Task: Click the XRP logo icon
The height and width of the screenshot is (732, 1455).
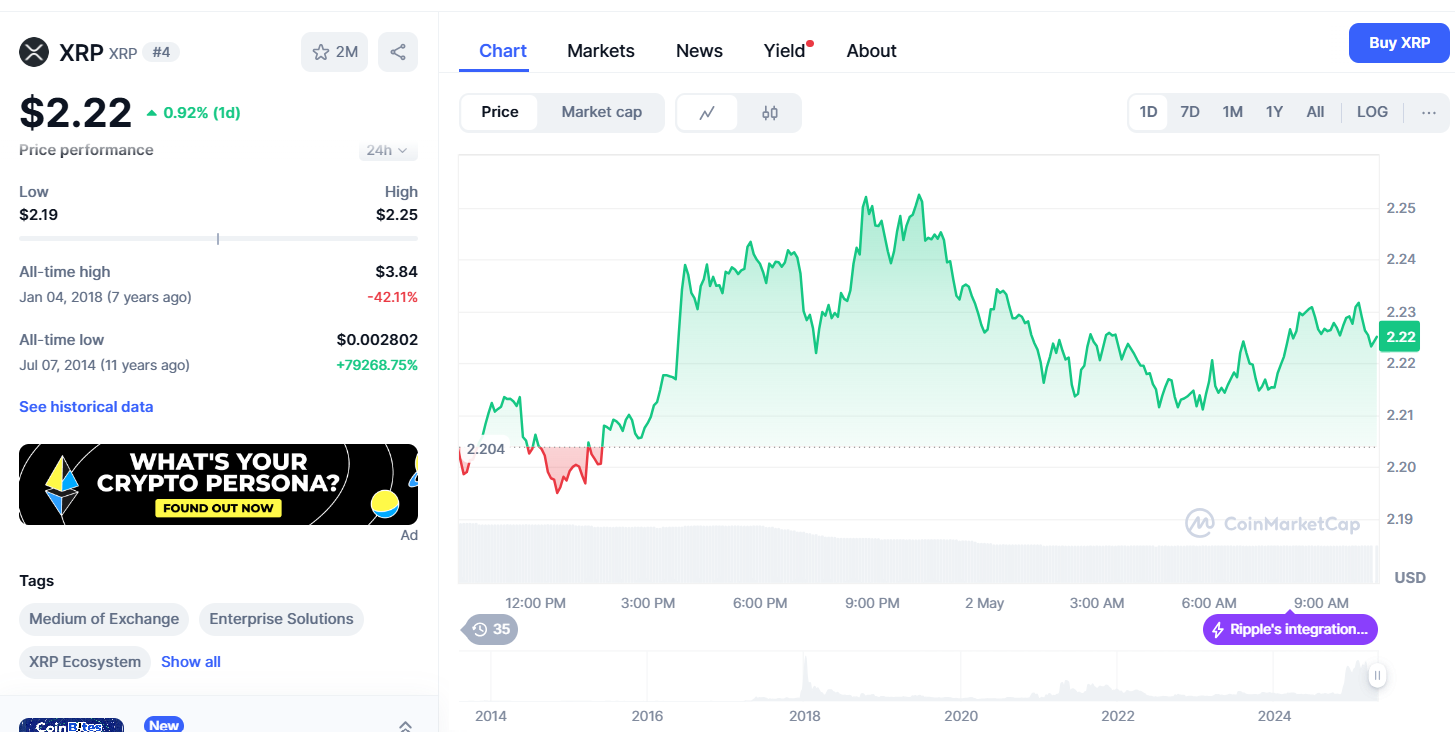Action: pos(34,52)
